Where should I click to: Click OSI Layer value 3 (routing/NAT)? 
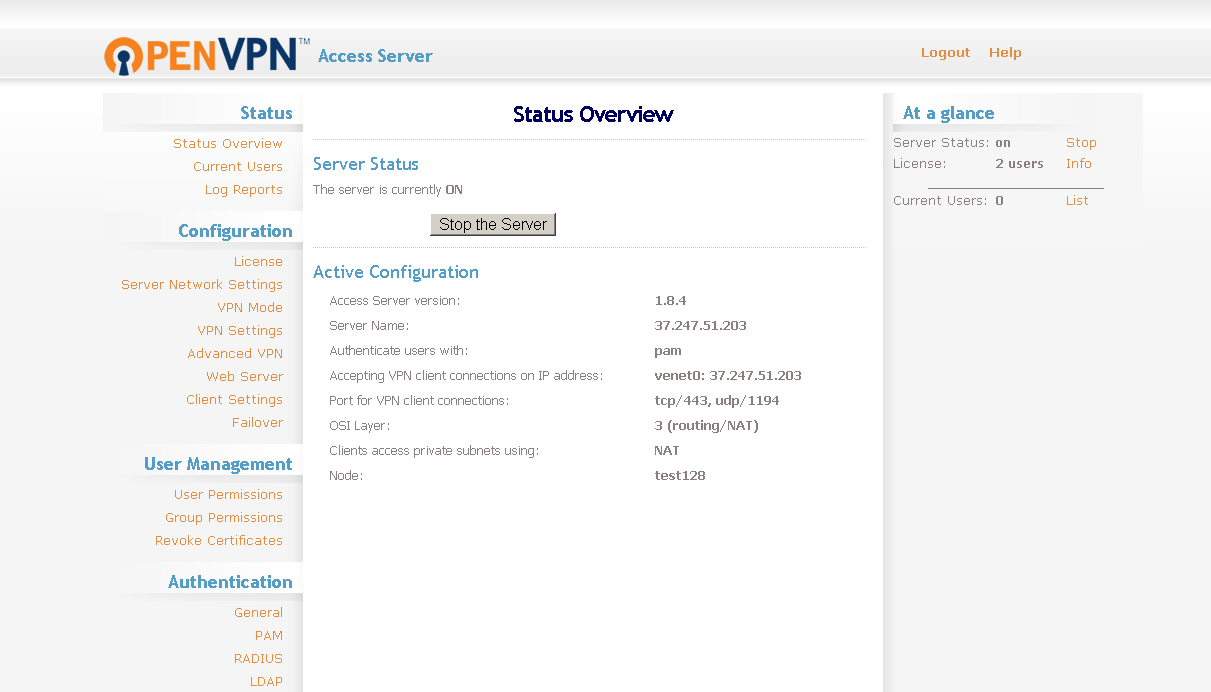[707, 426]
